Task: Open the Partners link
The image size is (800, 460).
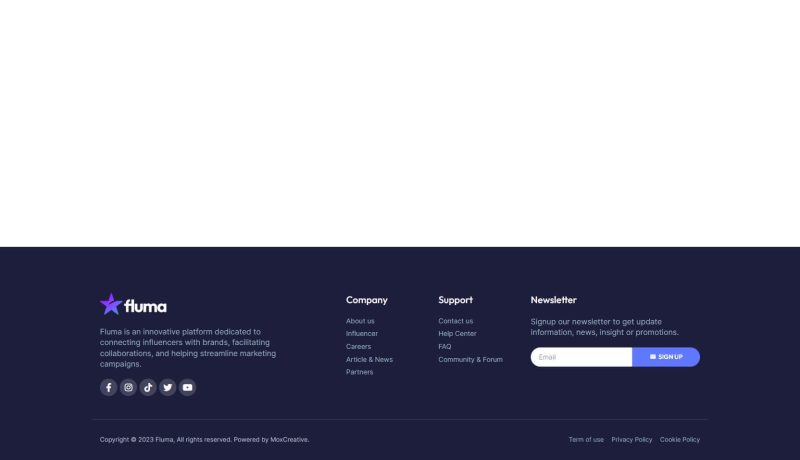Action: (359, 372)
